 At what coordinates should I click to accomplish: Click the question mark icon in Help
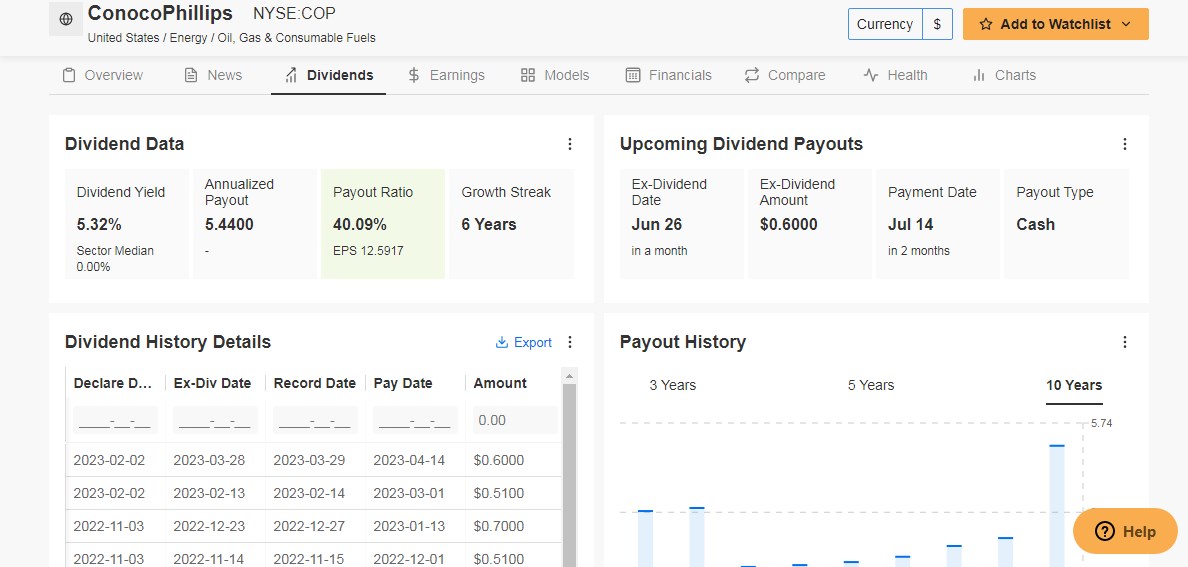click(x=1106, y=531)
